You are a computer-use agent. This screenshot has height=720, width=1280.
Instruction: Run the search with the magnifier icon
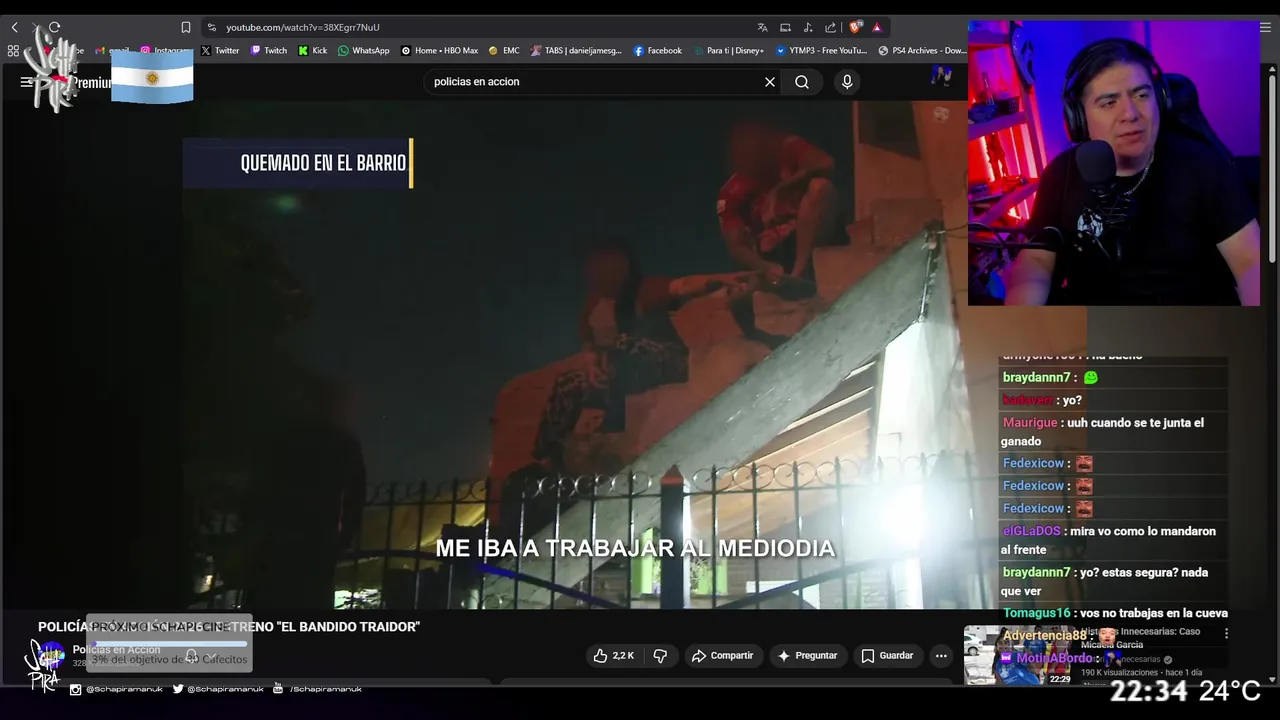[802, 82]
